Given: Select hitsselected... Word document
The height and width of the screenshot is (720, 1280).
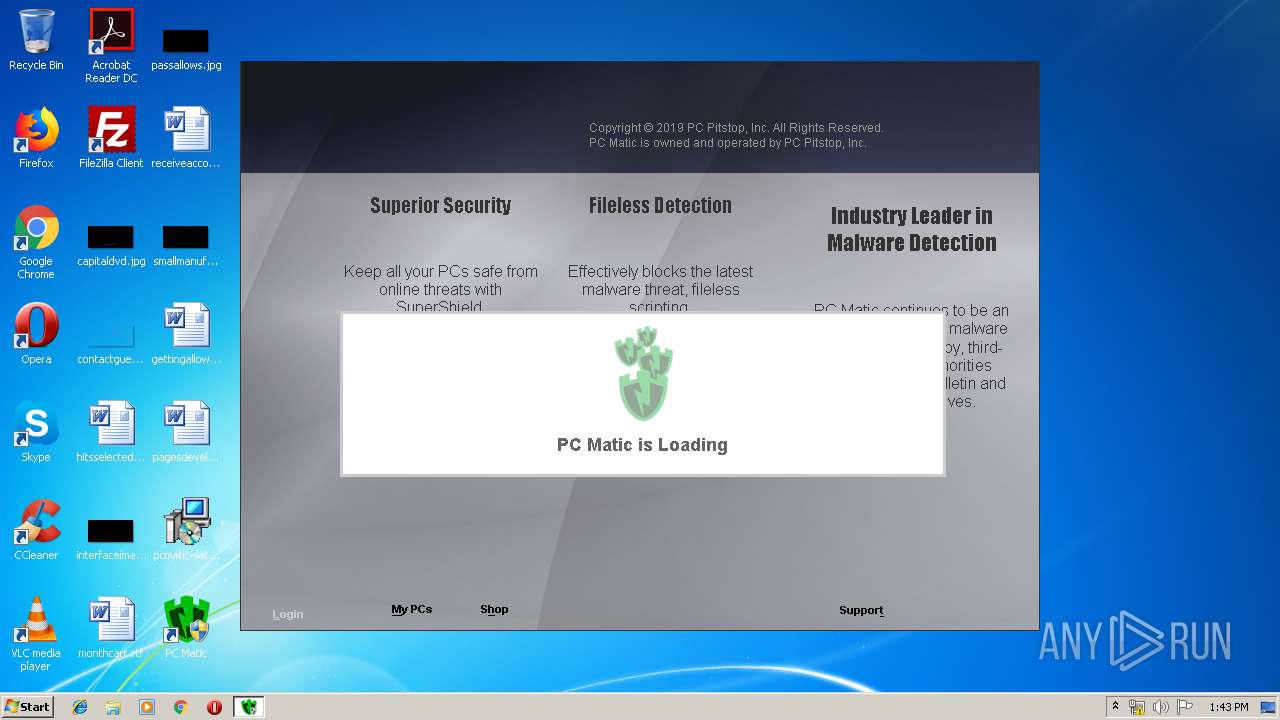Looking at the screenshot, I should tap(111, 432).
